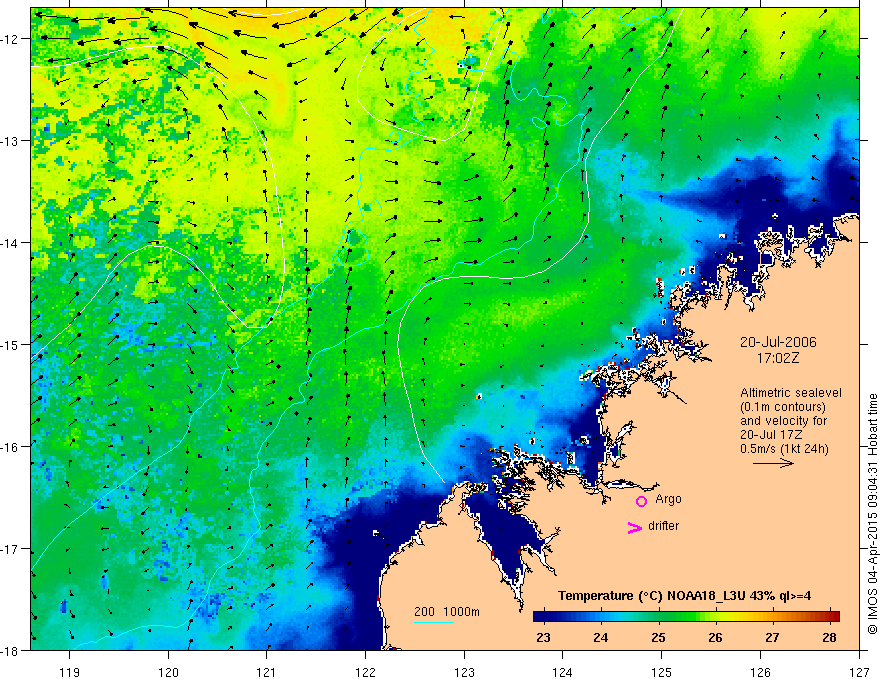Click the '25' temperature scale label
The width and height of the screenshot is (880, 680).
pyautogui.click(x=658, y=637)
